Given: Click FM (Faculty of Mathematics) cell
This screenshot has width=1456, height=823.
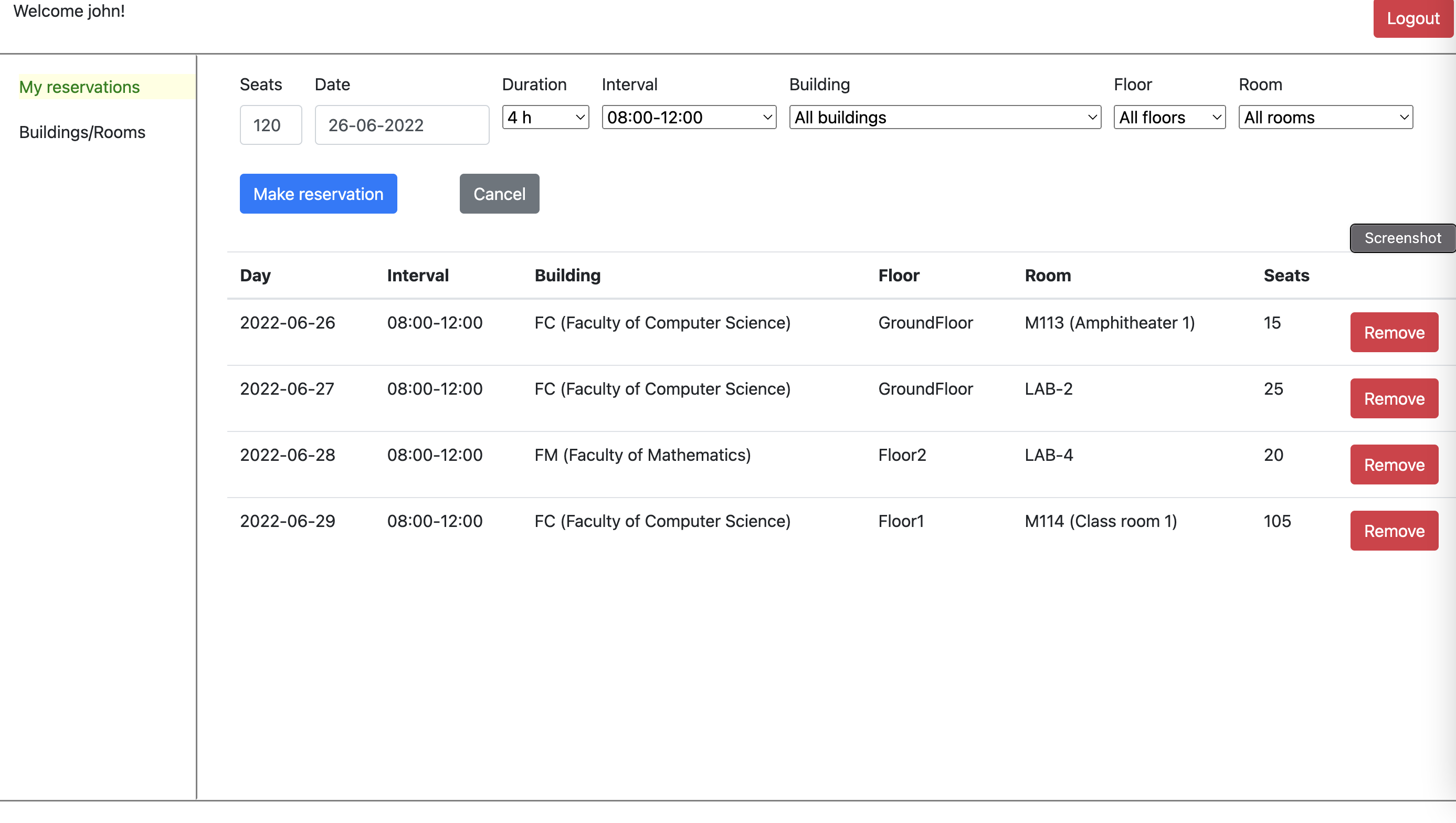Looking at the screenshot, I should click(x=642, y=455).
